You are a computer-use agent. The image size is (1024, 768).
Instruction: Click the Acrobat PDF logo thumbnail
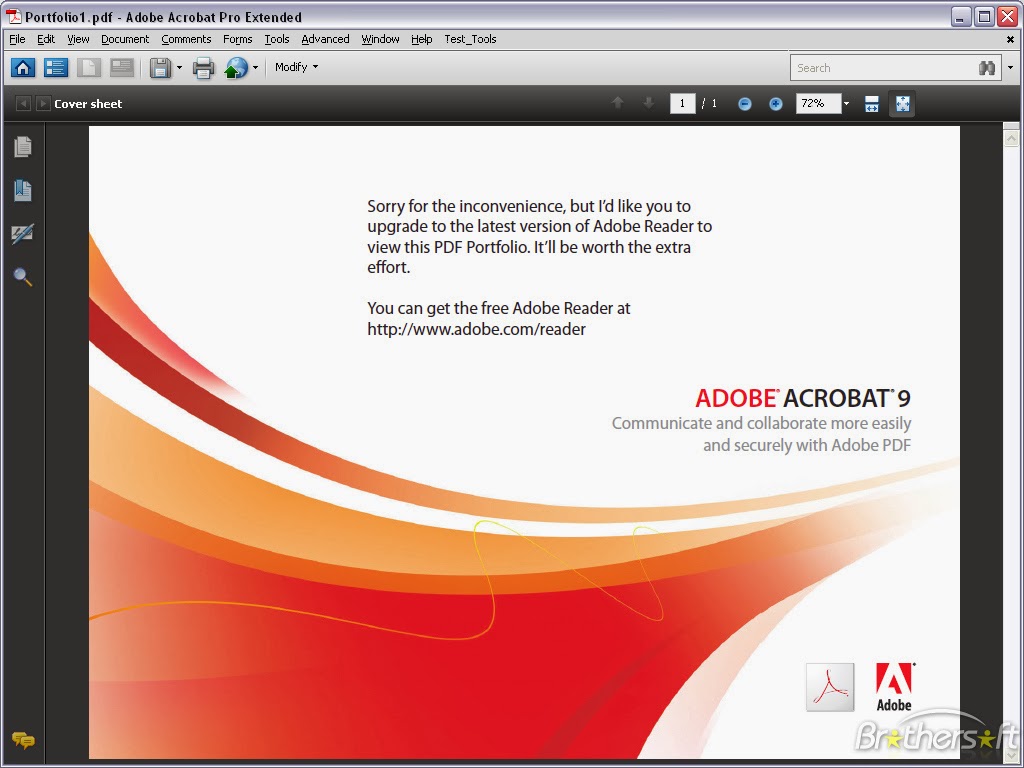(x=829, y=687)
